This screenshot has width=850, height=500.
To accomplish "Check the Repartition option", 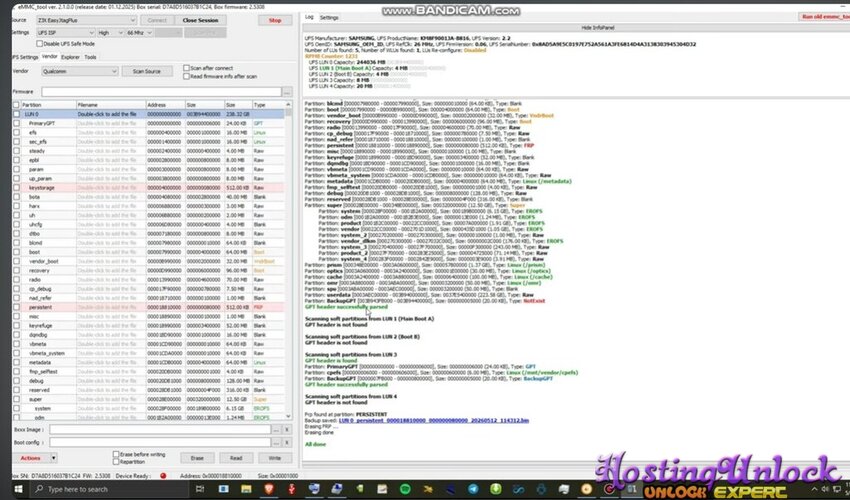I will [x=116, y=461].
